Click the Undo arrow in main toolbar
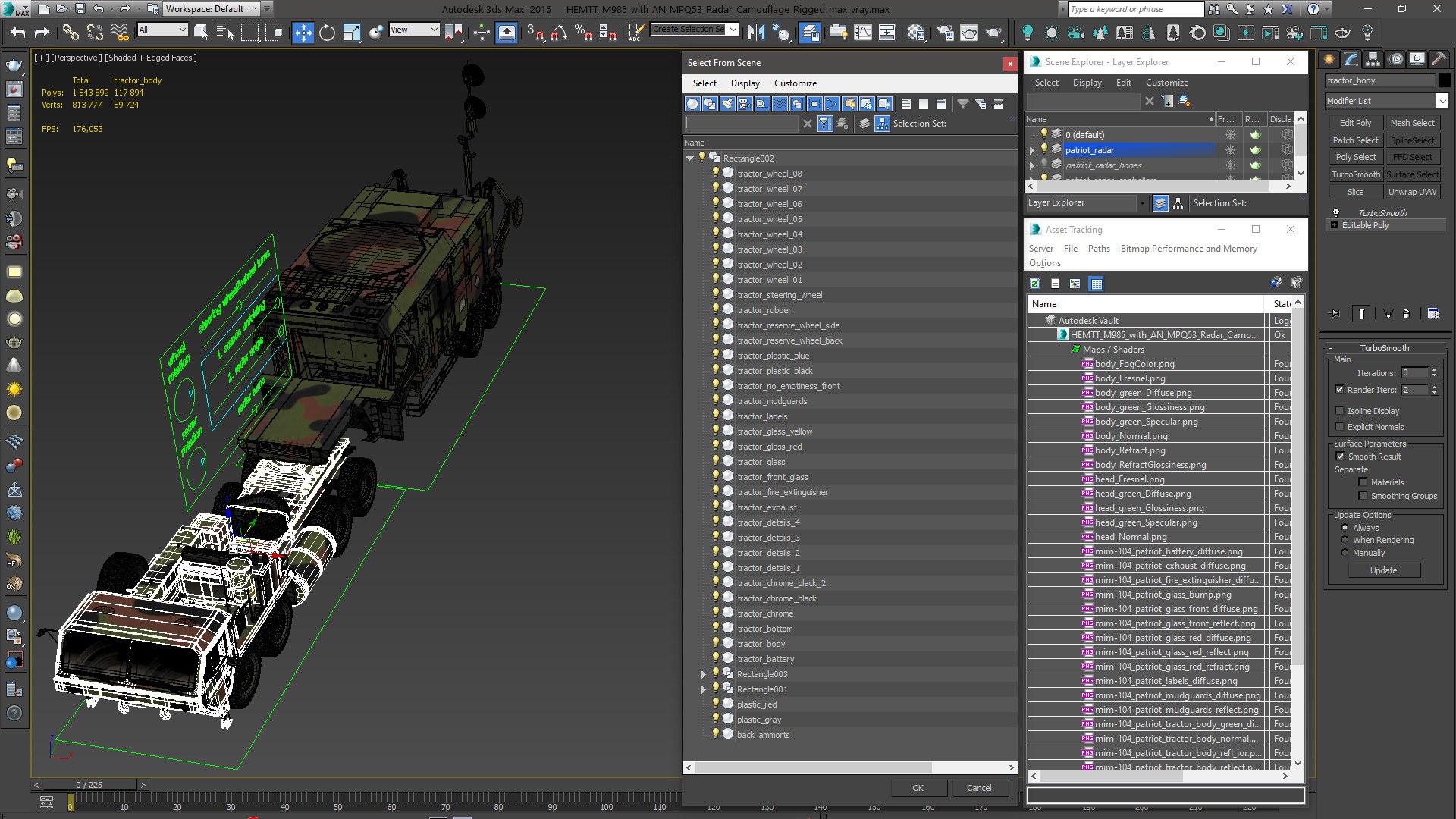This screenshot has height=819, width=1456. tap(18, 32)
